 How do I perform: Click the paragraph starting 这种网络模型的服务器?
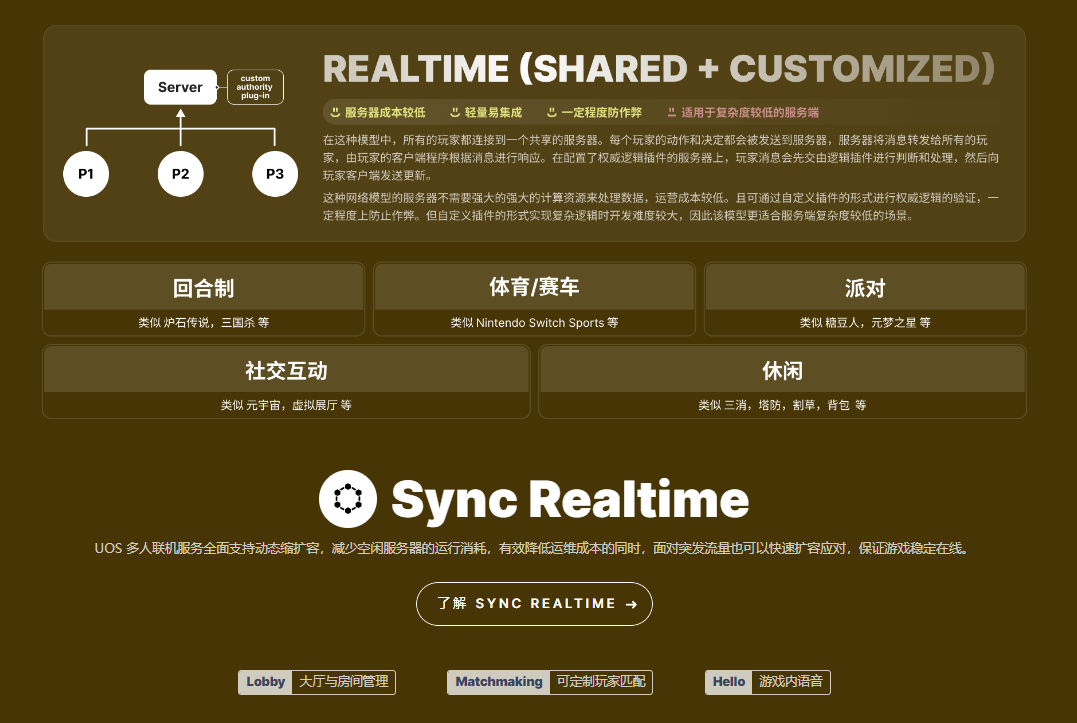[x=661, y=207]
